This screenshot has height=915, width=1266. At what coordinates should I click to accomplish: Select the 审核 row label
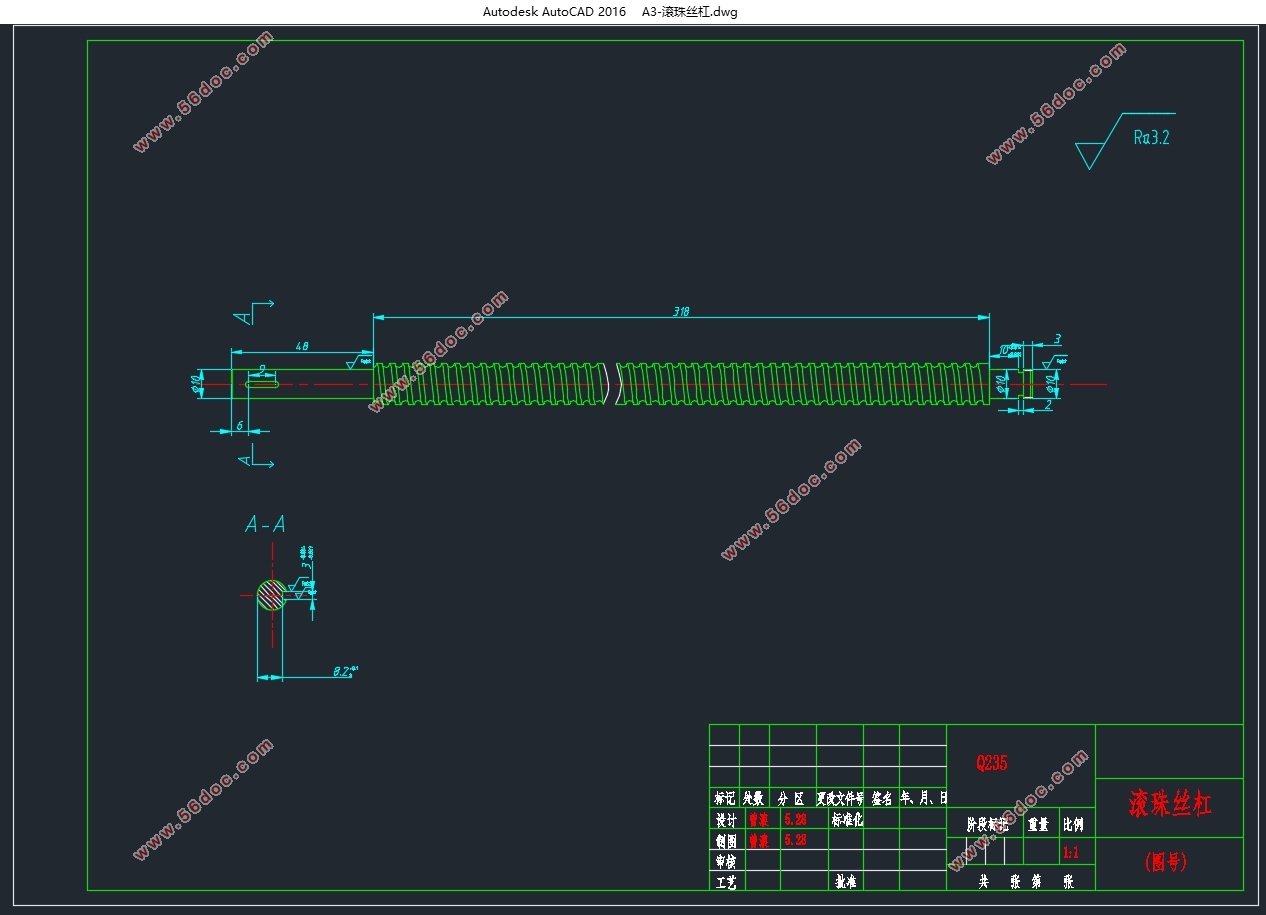coord(725,861)
